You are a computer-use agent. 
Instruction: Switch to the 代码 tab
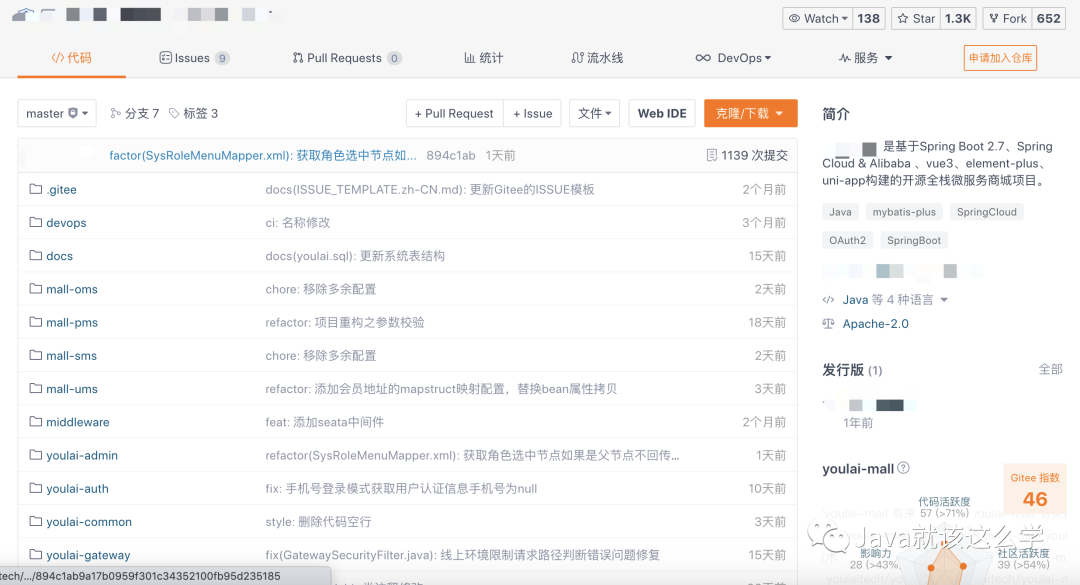pos(72,58)
